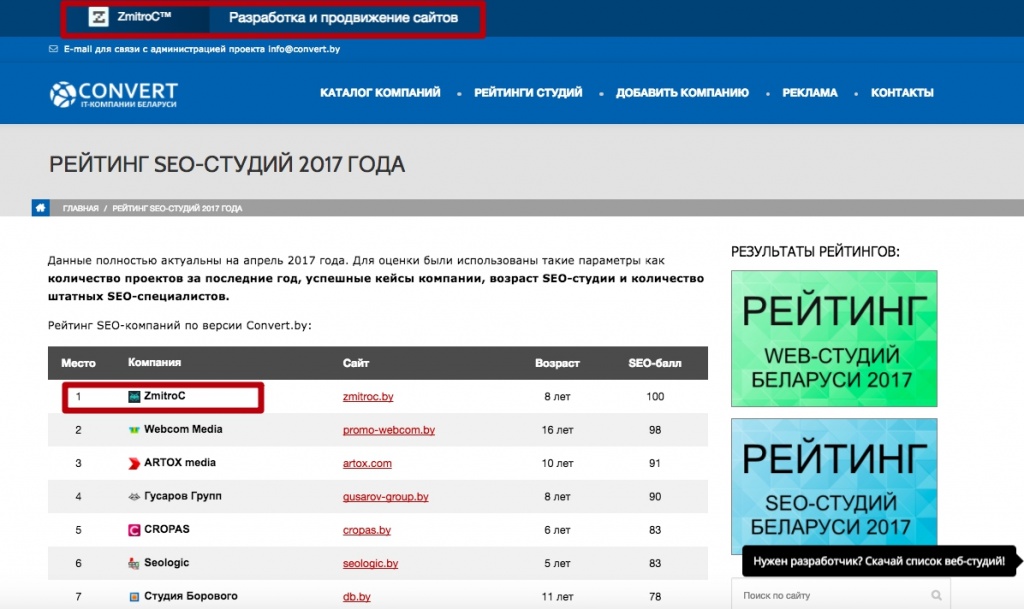1024x609 pixels.
Task: Open the db.by link
Action: click(x=357, y=596)
